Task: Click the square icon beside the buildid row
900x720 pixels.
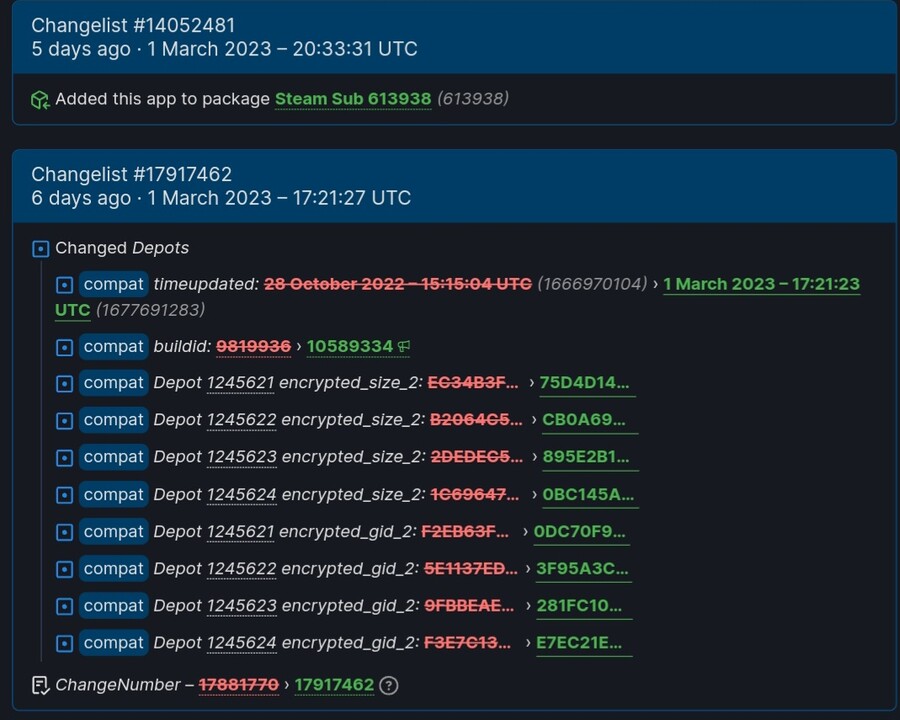Action: tap(64, 347)
